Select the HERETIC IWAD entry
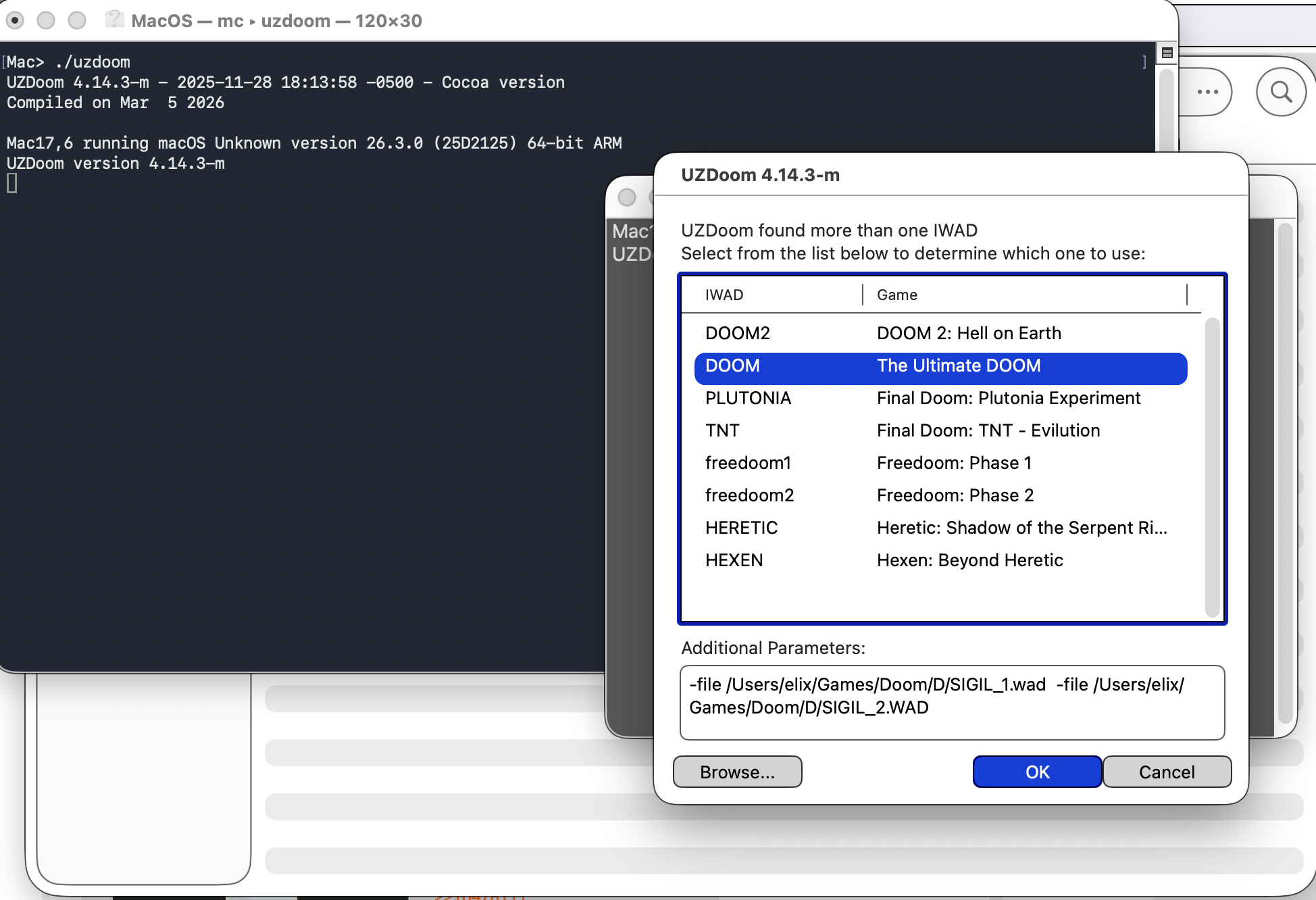 (x=940, y=528)
